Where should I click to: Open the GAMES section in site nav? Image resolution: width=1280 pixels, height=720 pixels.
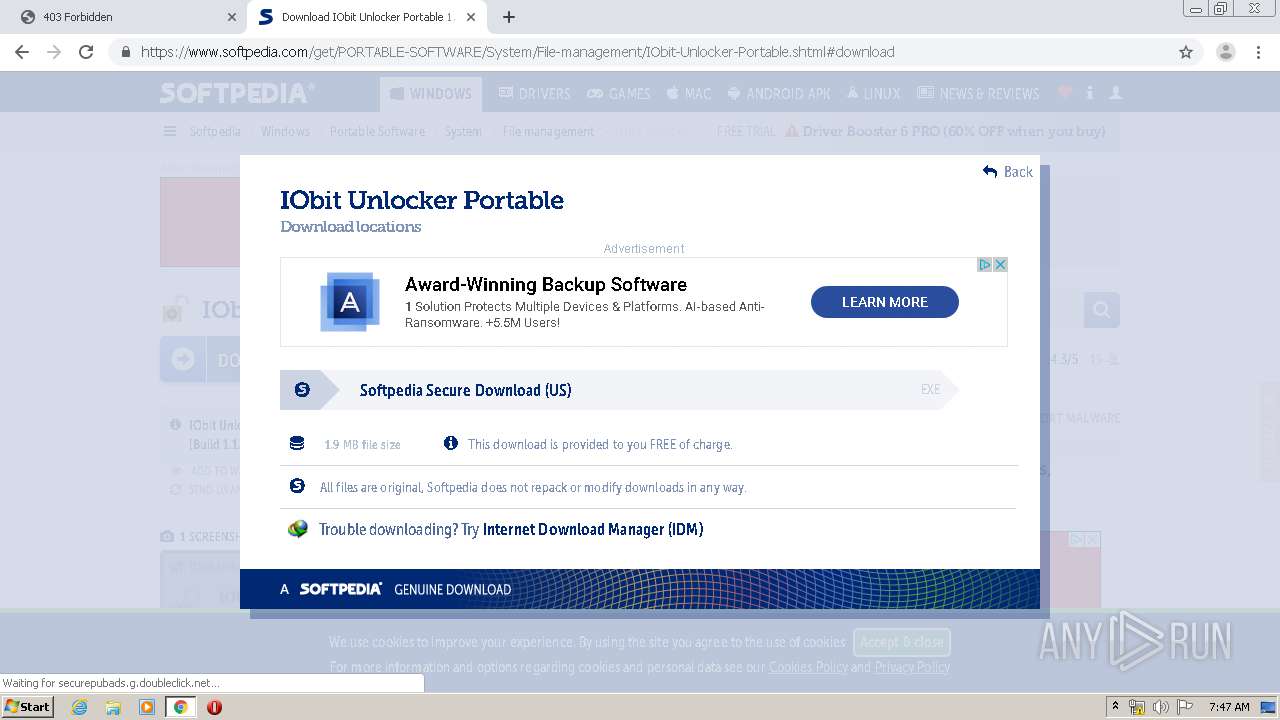click(x=618, y=94)
